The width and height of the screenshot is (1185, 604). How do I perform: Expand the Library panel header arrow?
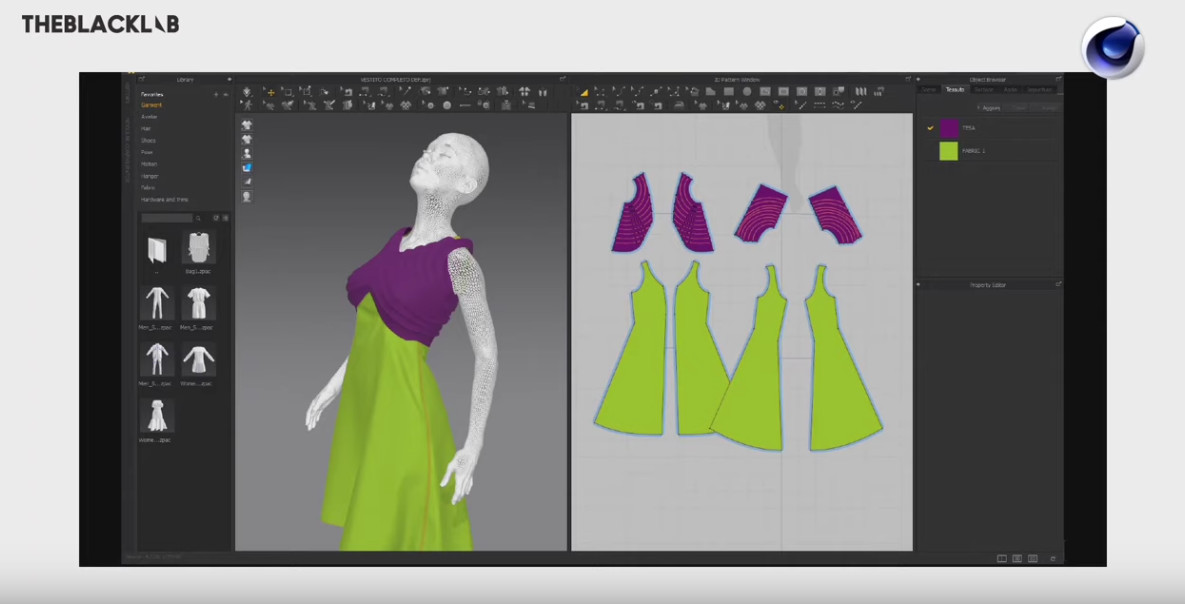click(229, 79)
